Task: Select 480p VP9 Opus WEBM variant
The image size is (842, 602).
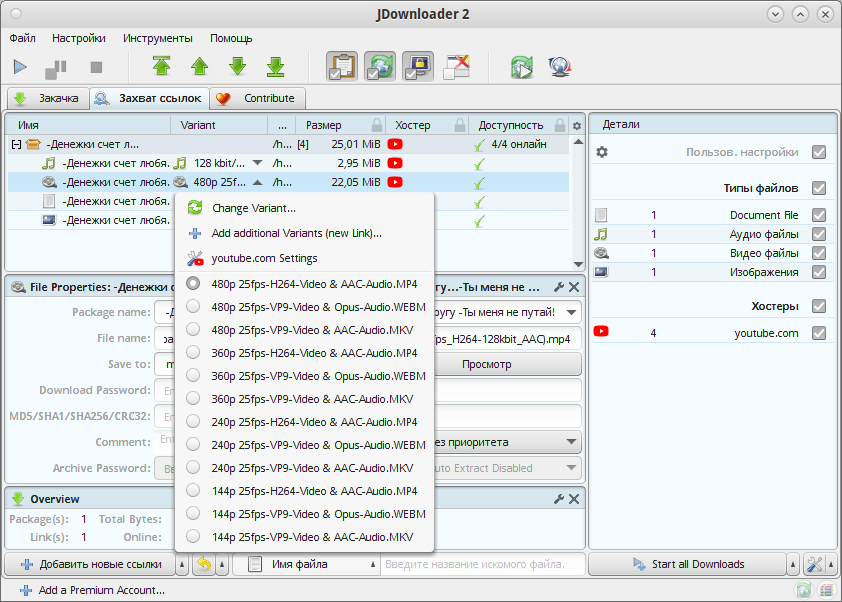Action: pos(304,307)
